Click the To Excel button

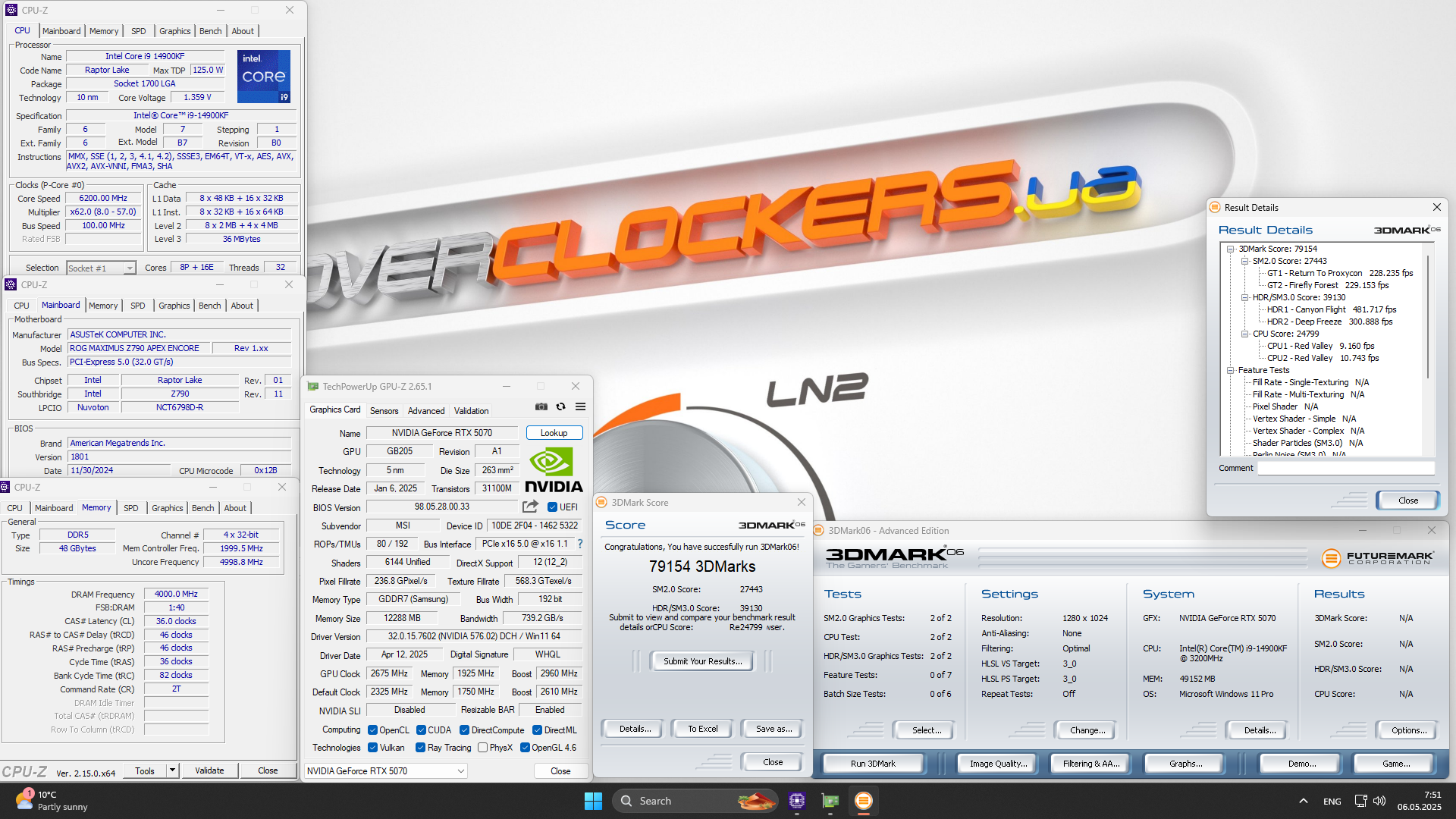pos(702,729)
